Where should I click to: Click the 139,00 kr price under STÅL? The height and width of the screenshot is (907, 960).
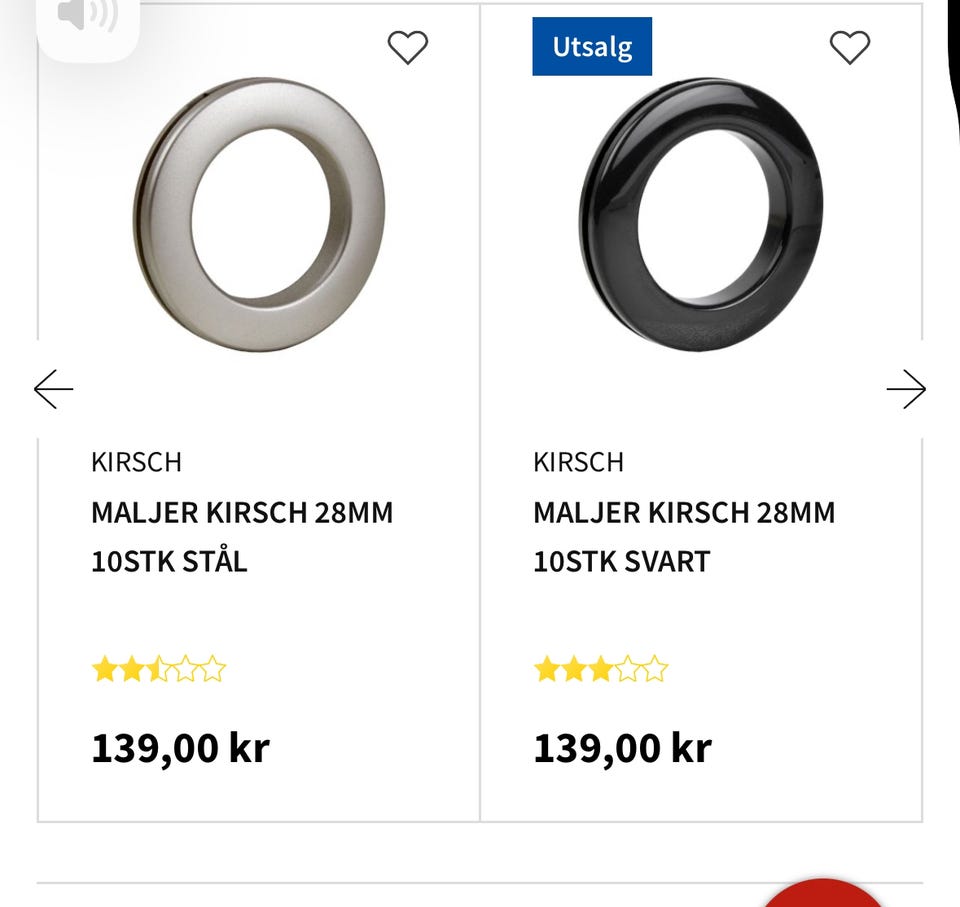coord(181,748)
